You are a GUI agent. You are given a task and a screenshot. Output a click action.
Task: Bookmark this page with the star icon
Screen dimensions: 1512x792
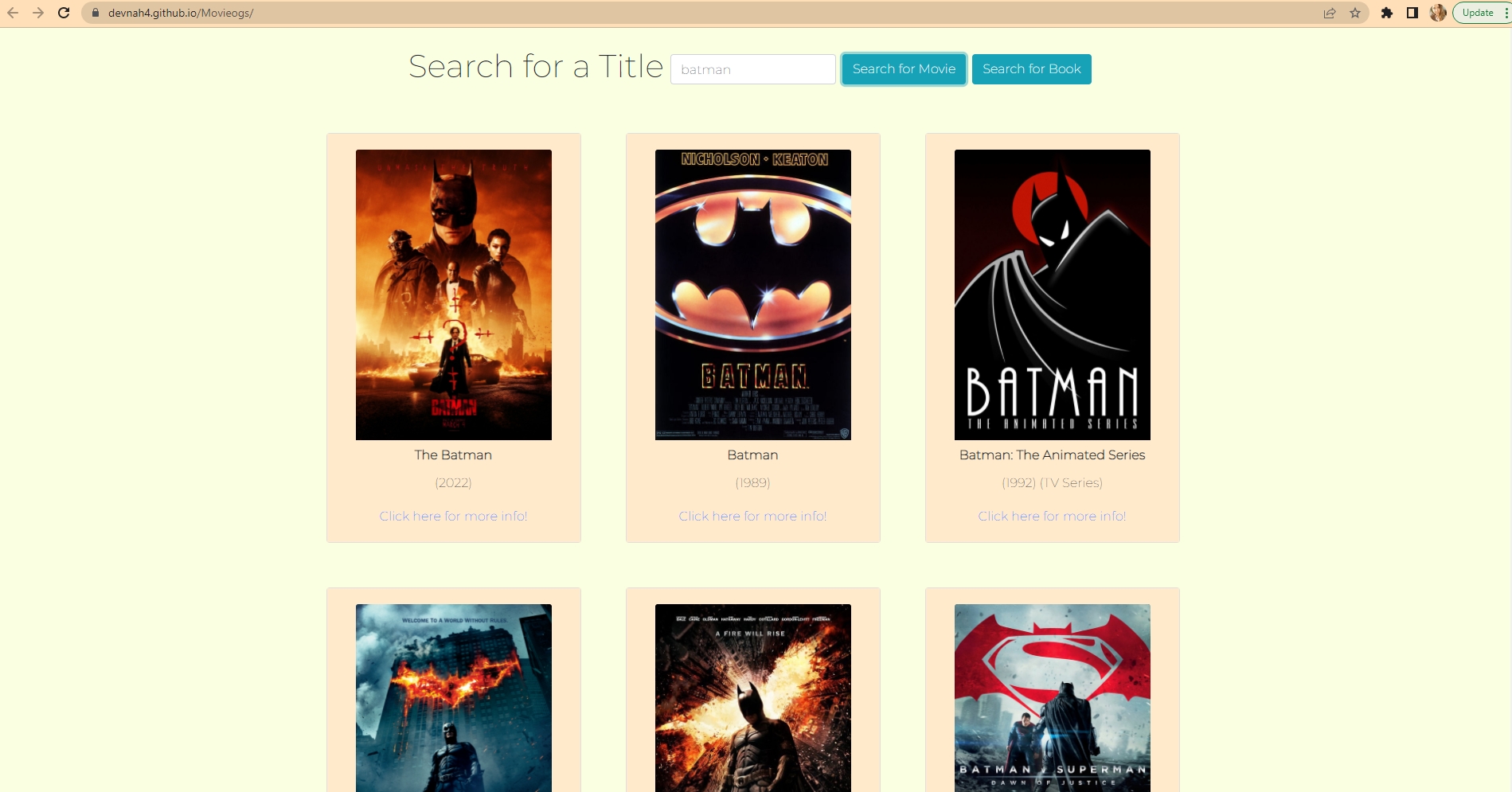pos(1355,13)
